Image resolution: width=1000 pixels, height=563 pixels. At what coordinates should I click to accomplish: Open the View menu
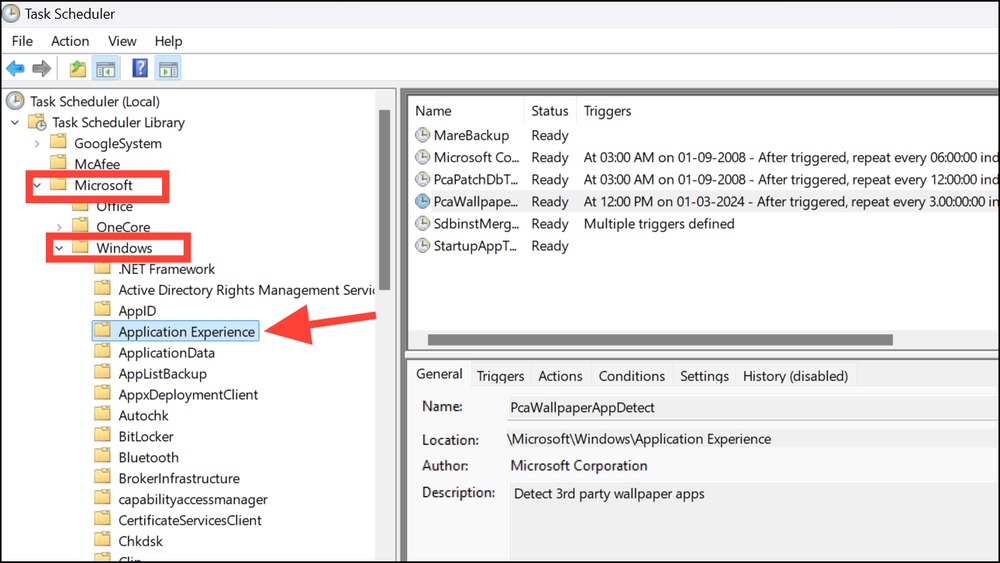tap(122, 41)
